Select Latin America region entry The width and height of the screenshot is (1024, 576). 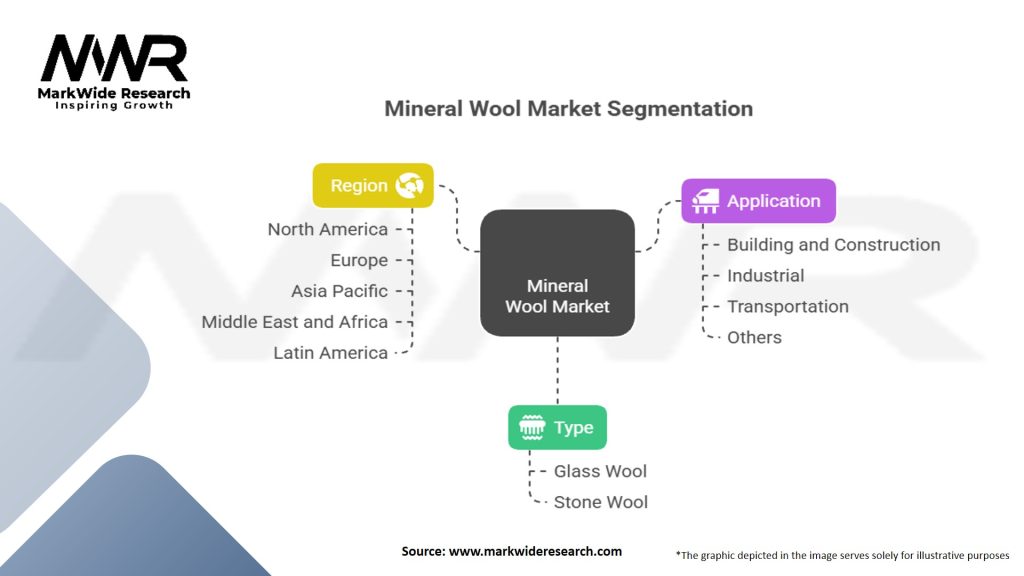click(x=330, y=353)
